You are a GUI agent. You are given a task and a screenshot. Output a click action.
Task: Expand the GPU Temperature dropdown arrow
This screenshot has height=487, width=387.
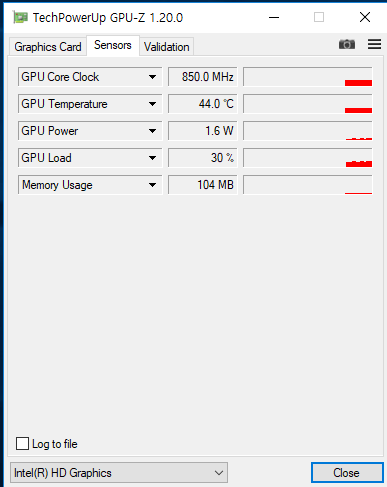(152, 104)
